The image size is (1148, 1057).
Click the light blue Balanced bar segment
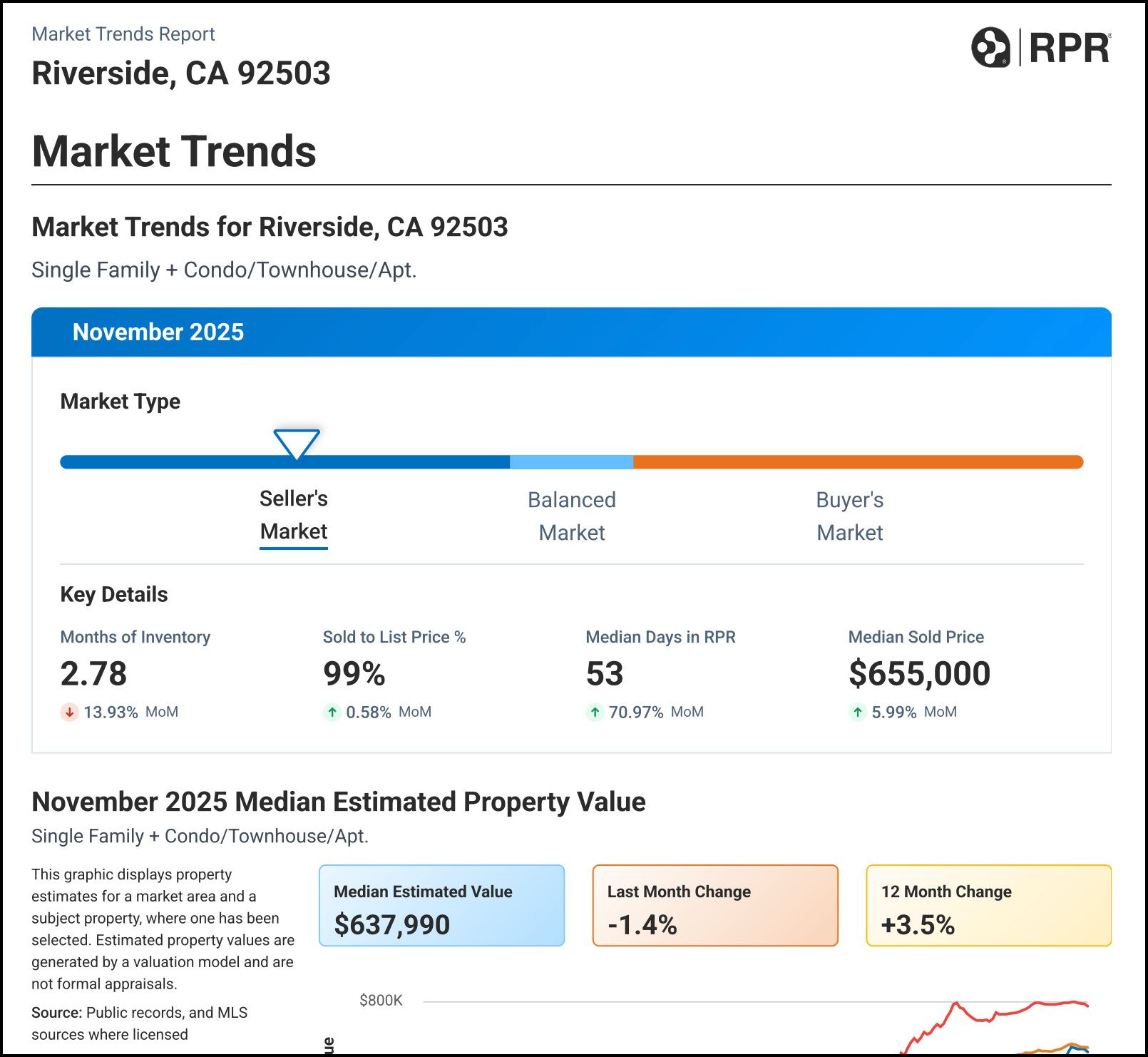pyautogui.click(x=571, y=462)
